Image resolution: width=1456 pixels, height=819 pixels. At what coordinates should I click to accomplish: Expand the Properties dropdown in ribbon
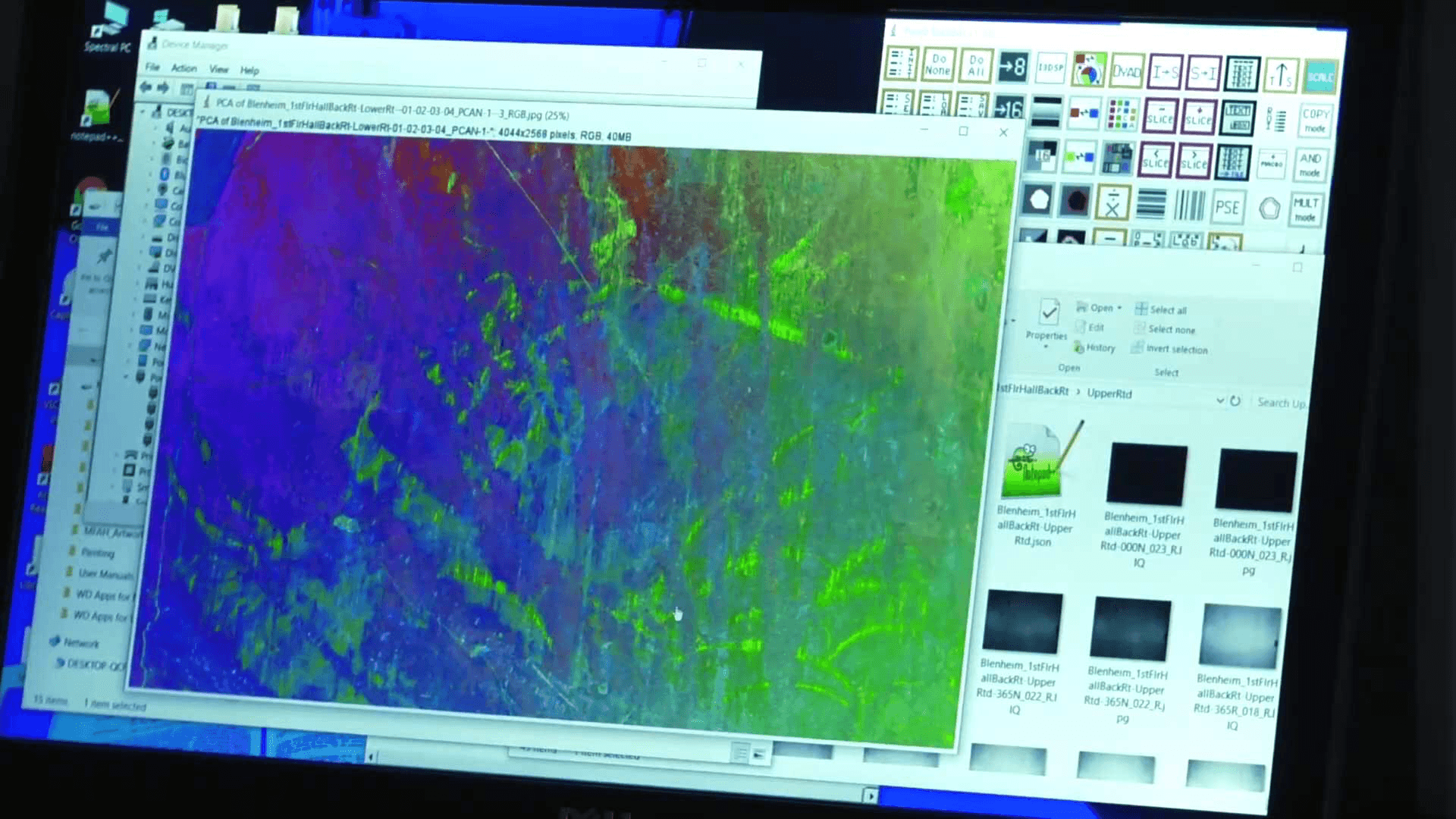pyautogui.click(x=1046, y=347)
